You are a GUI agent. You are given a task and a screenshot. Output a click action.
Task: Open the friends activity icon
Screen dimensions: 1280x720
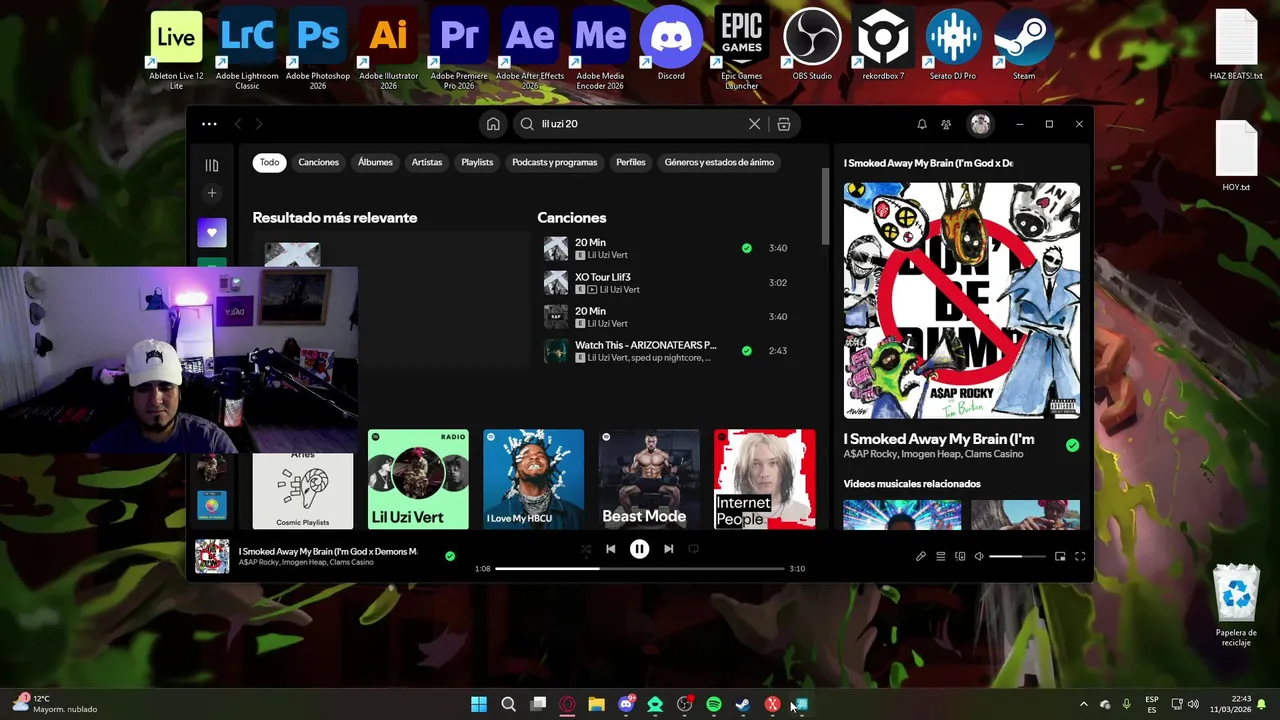click(x=946, y=124)
